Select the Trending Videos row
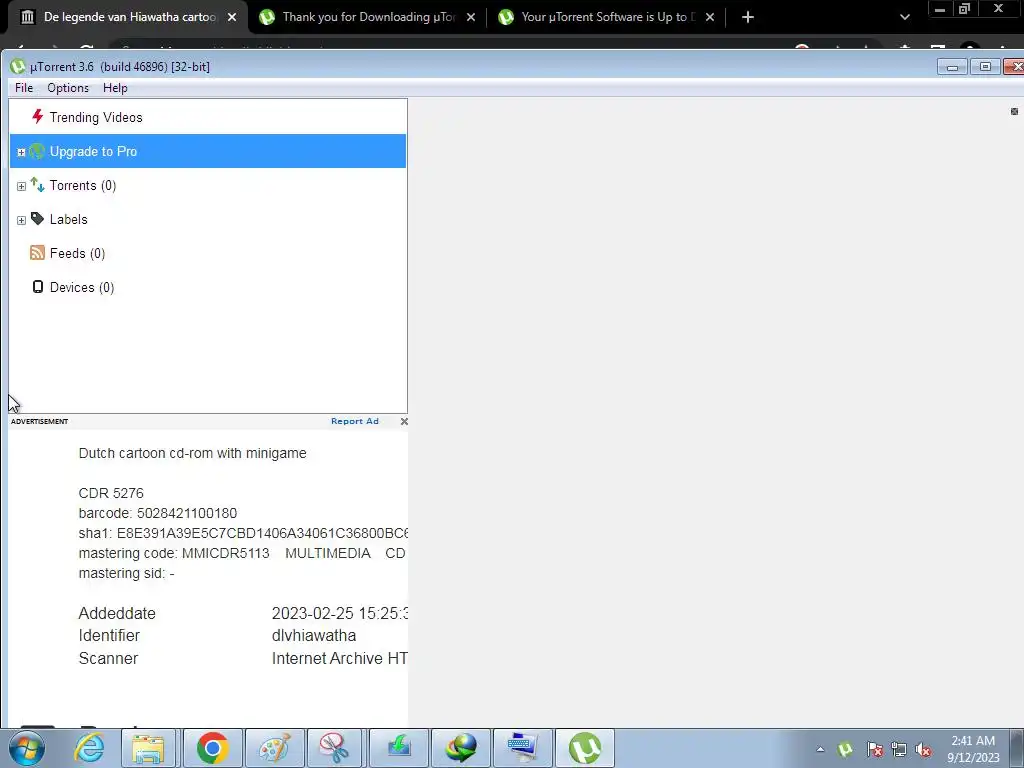This screenshot has height=768, width=1024. tap(208, 117)
